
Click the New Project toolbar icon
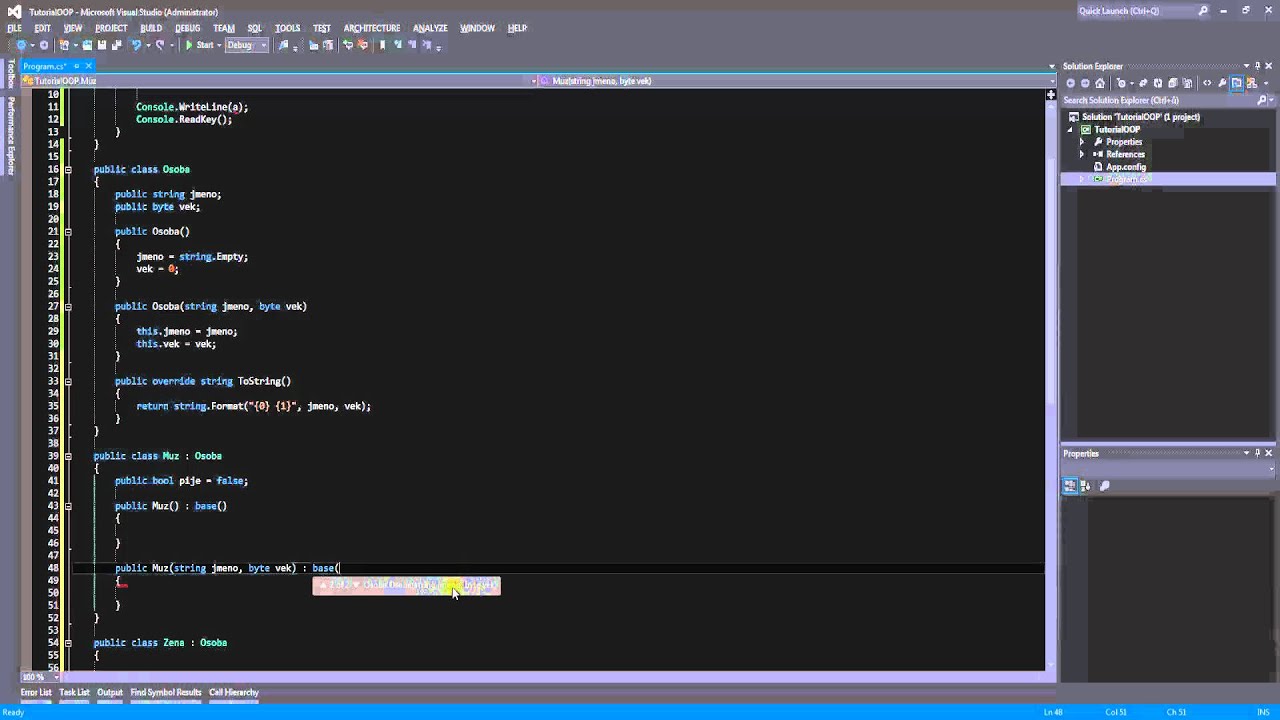64,45
